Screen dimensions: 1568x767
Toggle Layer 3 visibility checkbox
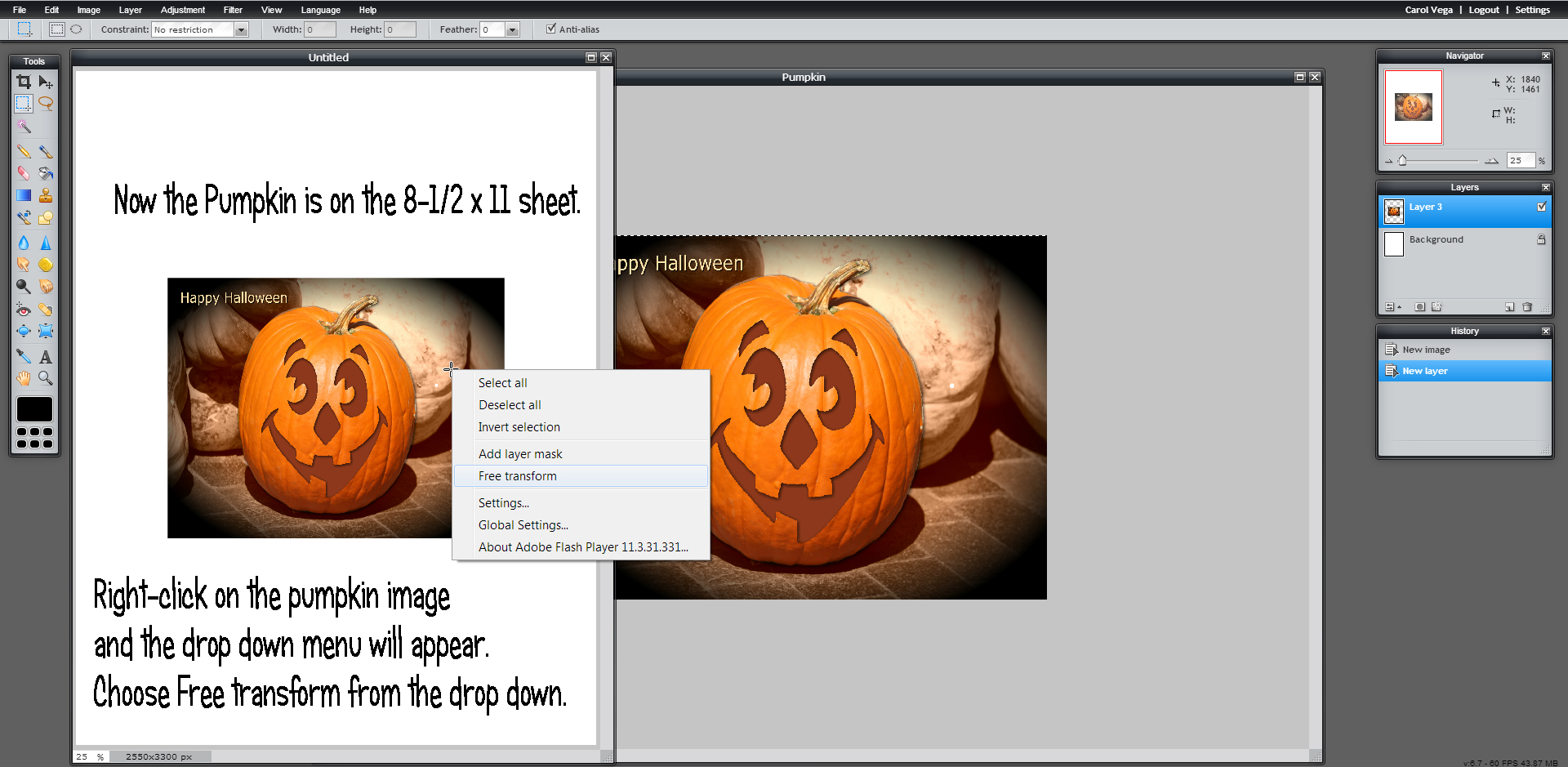click(1542, 207)
